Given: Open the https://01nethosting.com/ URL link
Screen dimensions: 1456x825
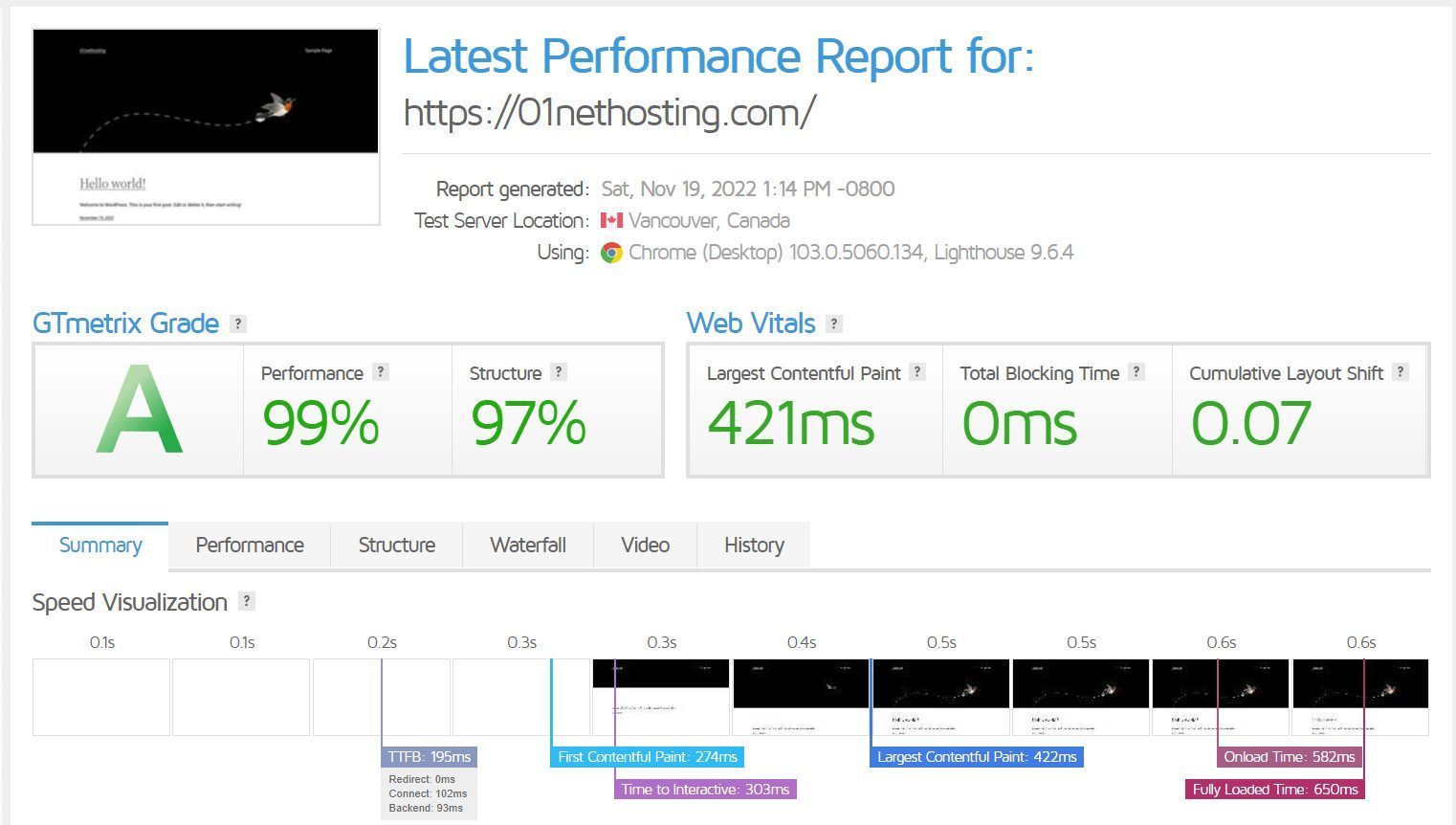Looking at the screenshot, I should pyautogui.click(x=609, y=113).
